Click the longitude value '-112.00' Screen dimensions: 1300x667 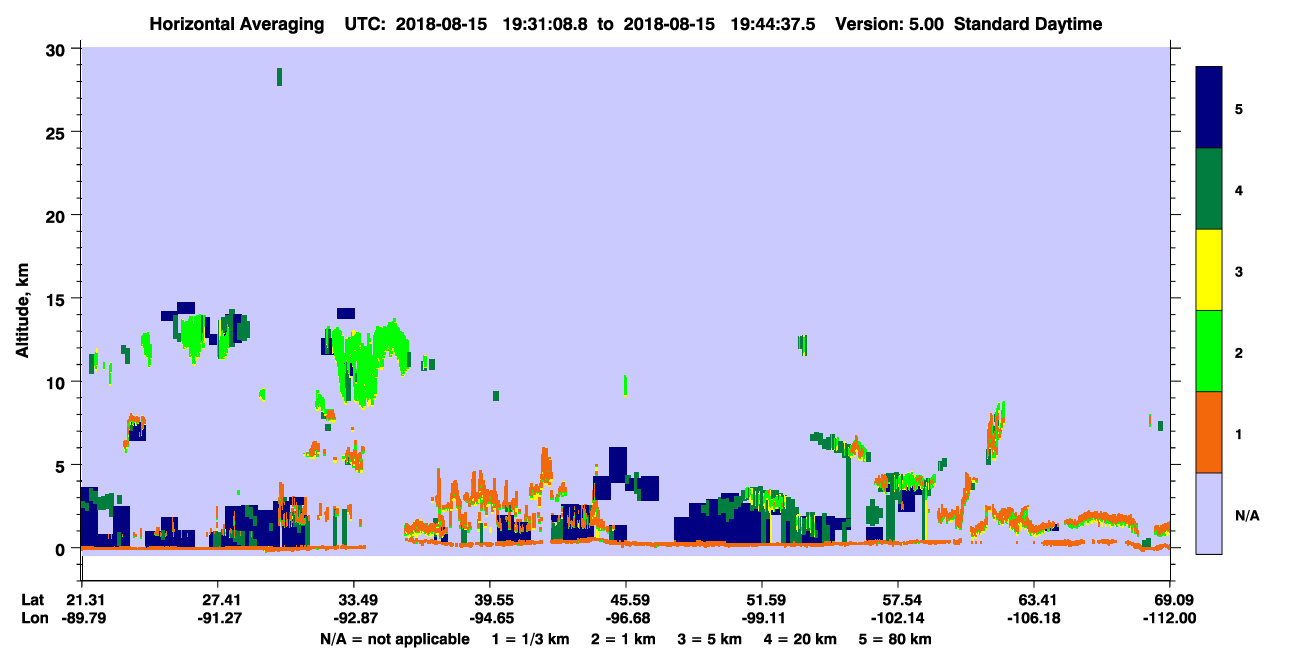click(1170, 618)
